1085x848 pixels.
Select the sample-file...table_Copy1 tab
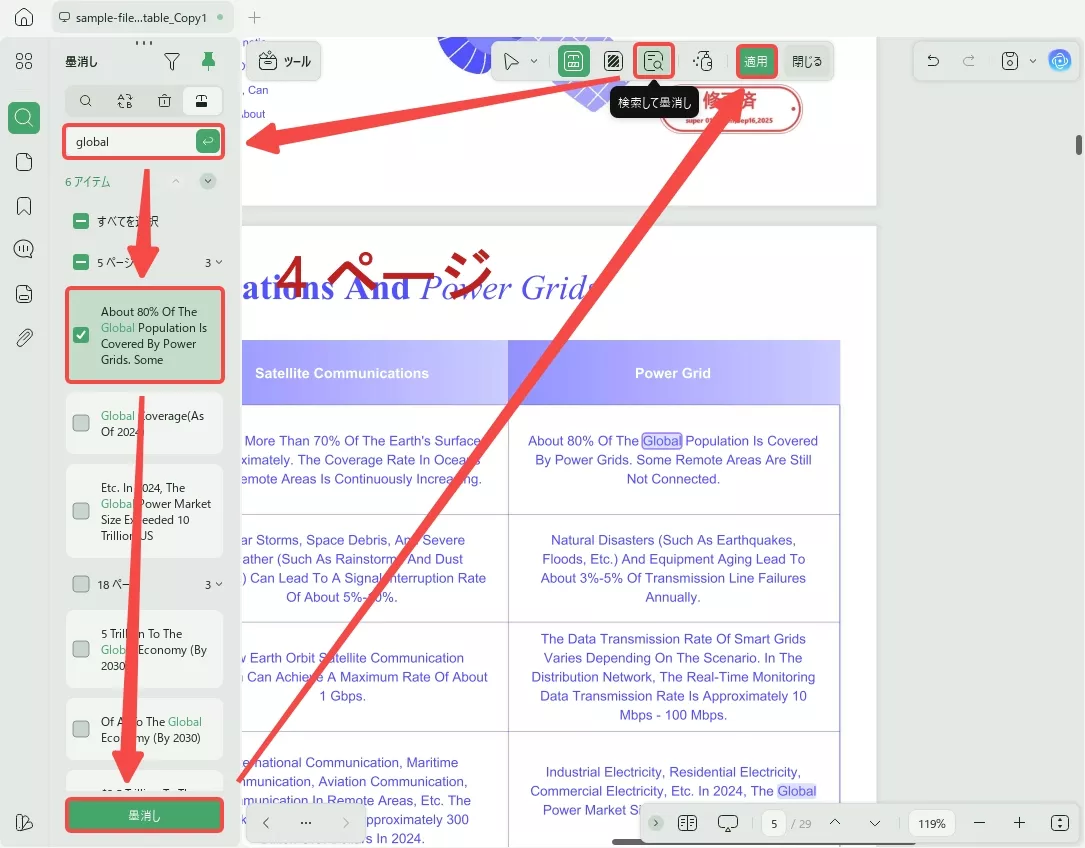point(142,17)
